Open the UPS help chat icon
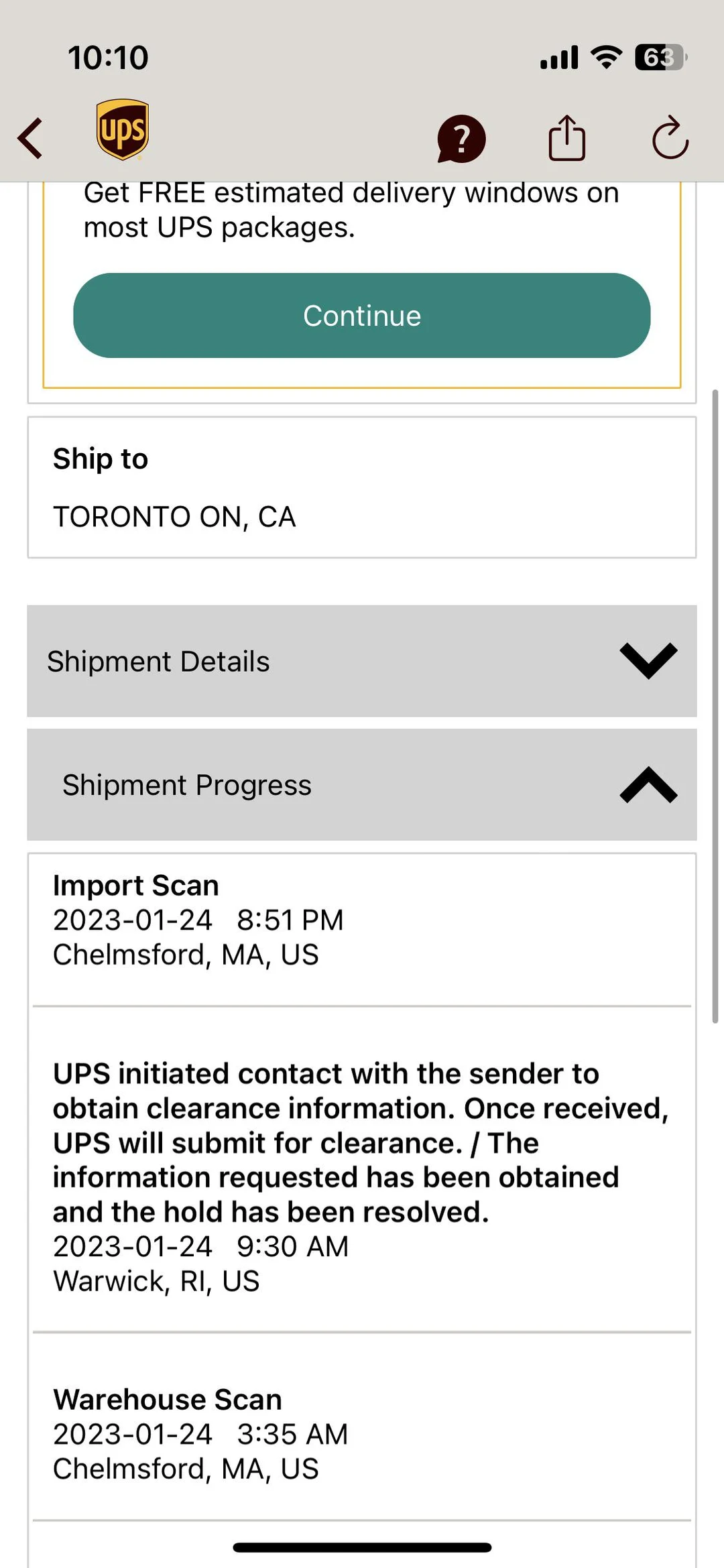The width and height of the screenshot is (724, 1568). [x=461, y=137]
